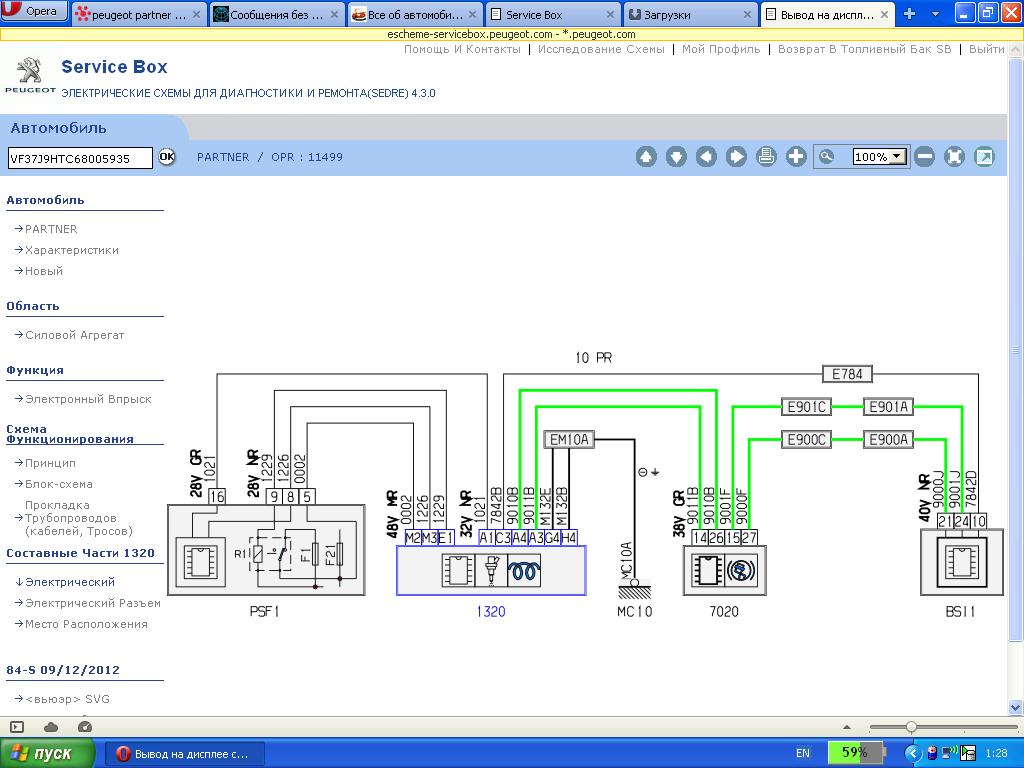Click EN language indicator in tray
Screen dimensions: 1024x768
tap(803, 753)
